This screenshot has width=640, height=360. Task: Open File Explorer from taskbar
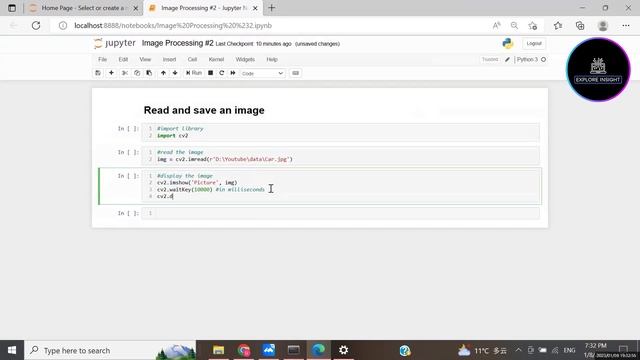(218, 350)
